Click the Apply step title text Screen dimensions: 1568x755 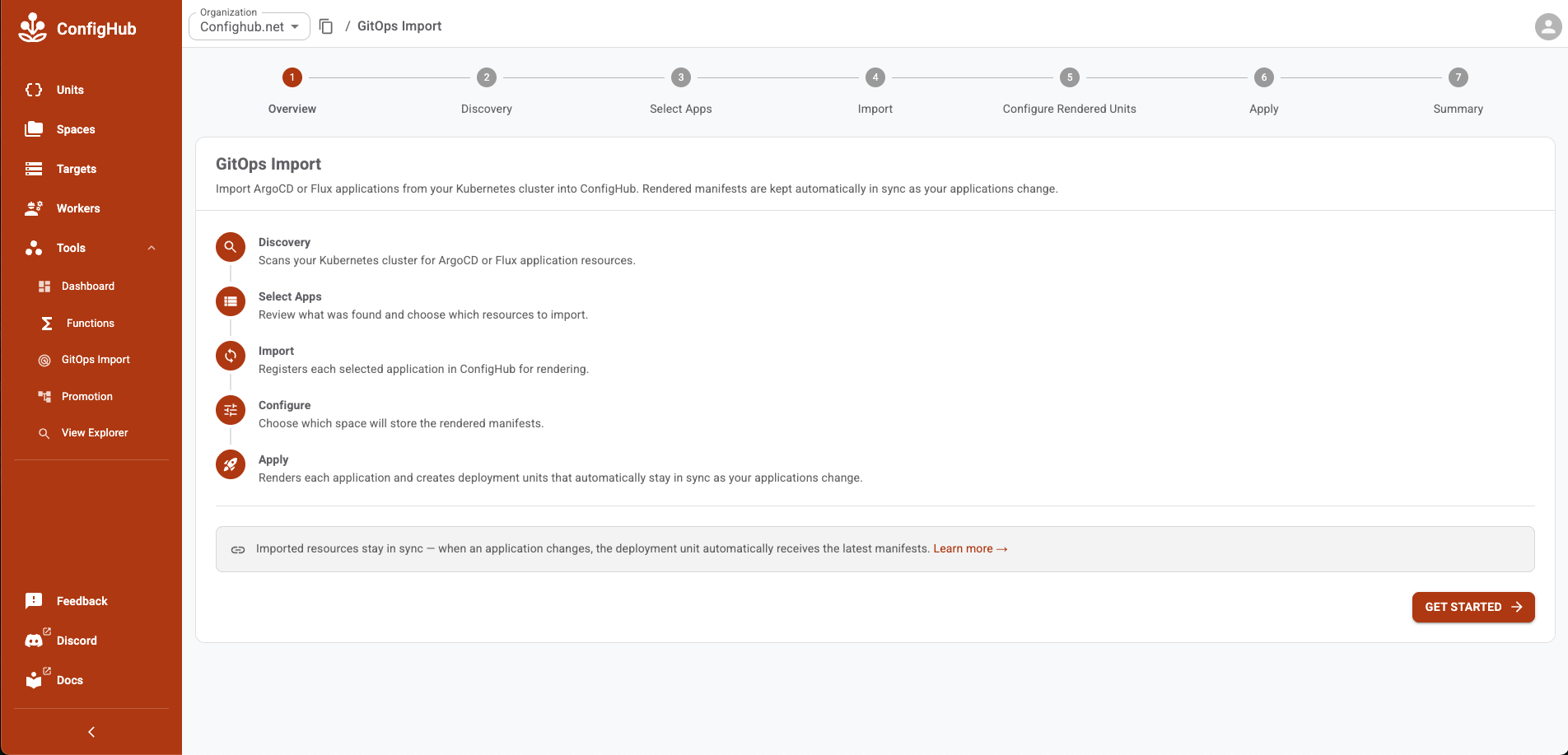273,459
